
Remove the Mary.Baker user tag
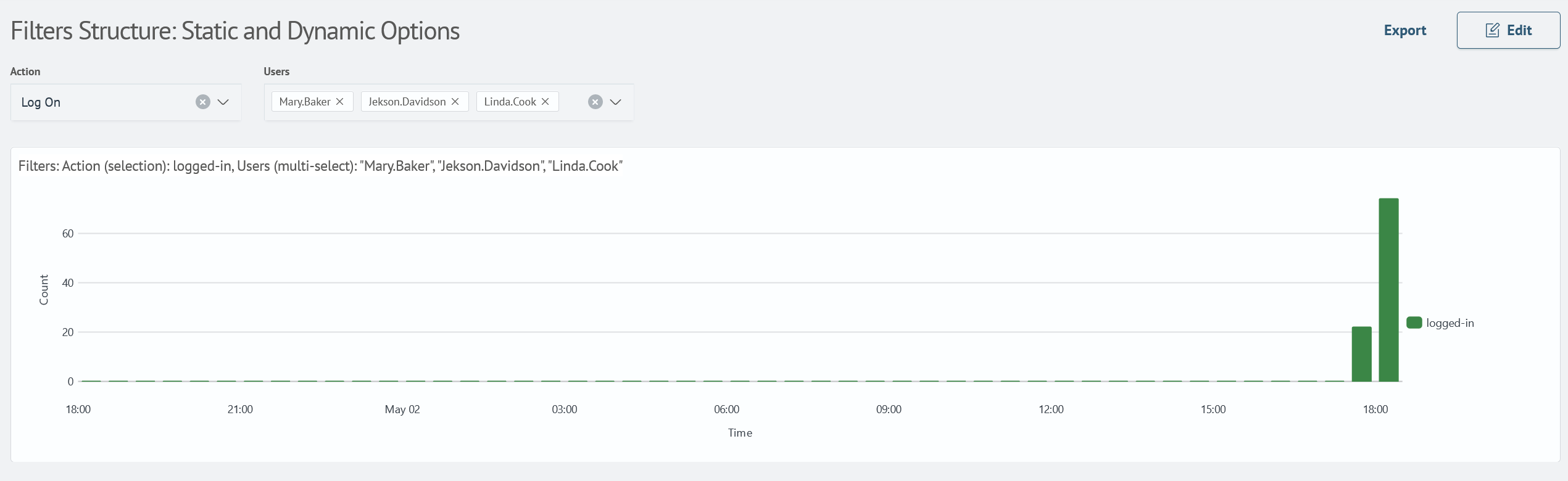coord(339,101)
